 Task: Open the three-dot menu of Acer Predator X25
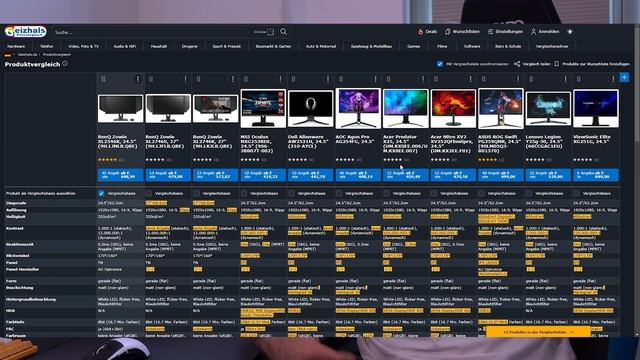(423, 79)
